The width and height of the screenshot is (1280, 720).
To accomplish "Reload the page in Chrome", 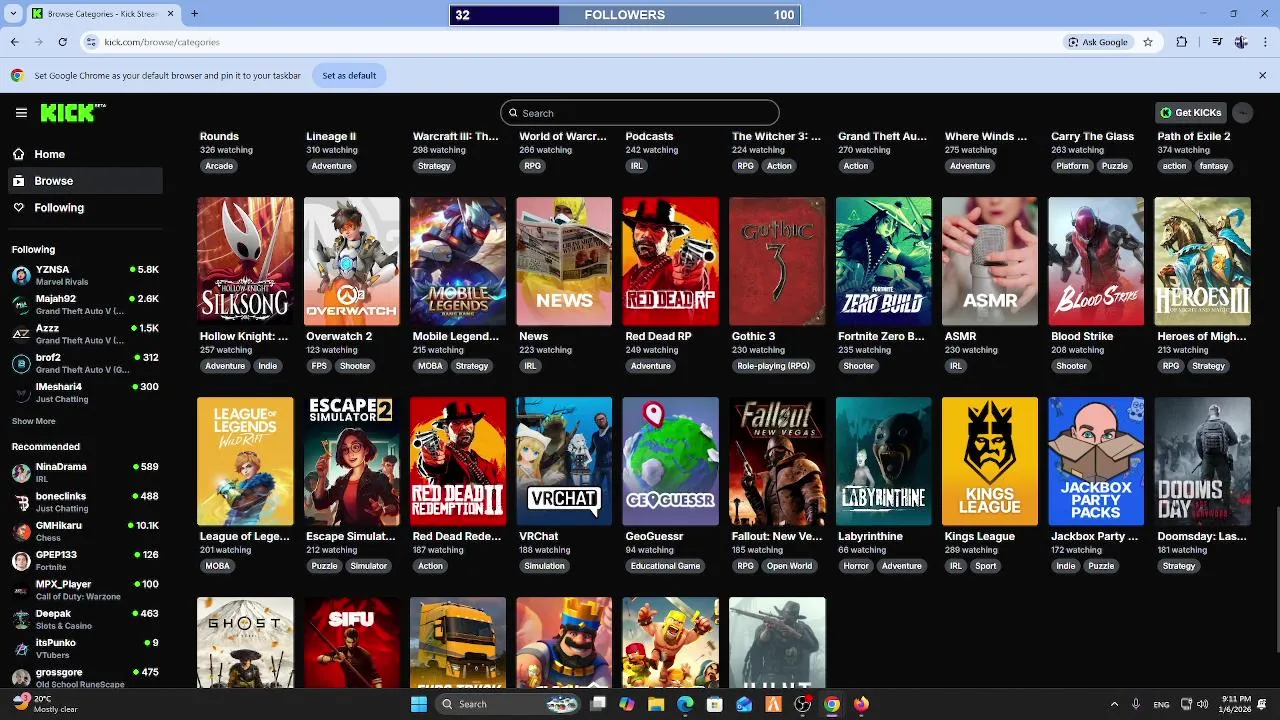I will point(62,42).
